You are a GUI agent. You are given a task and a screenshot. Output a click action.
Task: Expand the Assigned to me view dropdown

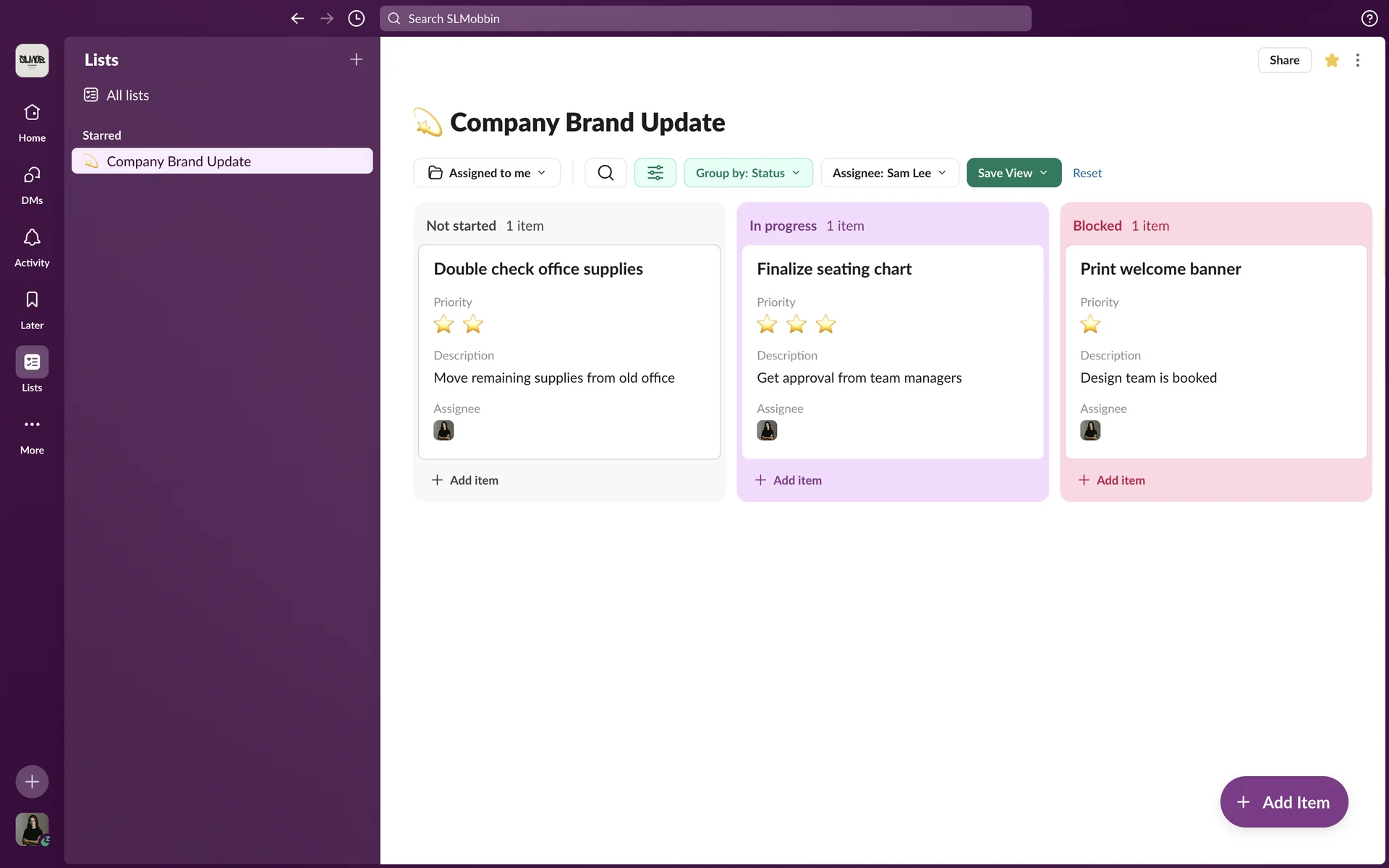coord(487,173)
